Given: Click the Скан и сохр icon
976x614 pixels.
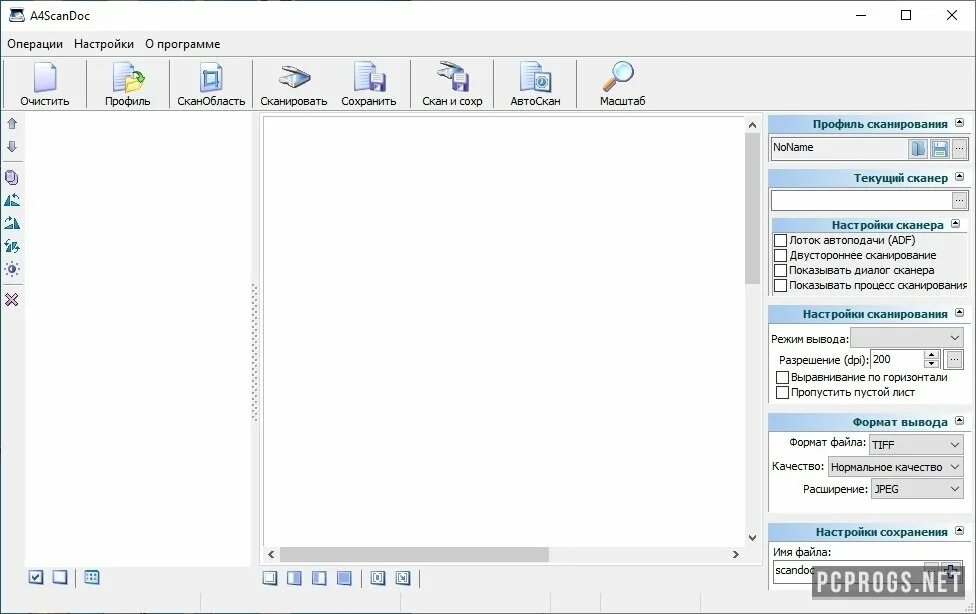Looking at the screenshot, I should [453, 84].
